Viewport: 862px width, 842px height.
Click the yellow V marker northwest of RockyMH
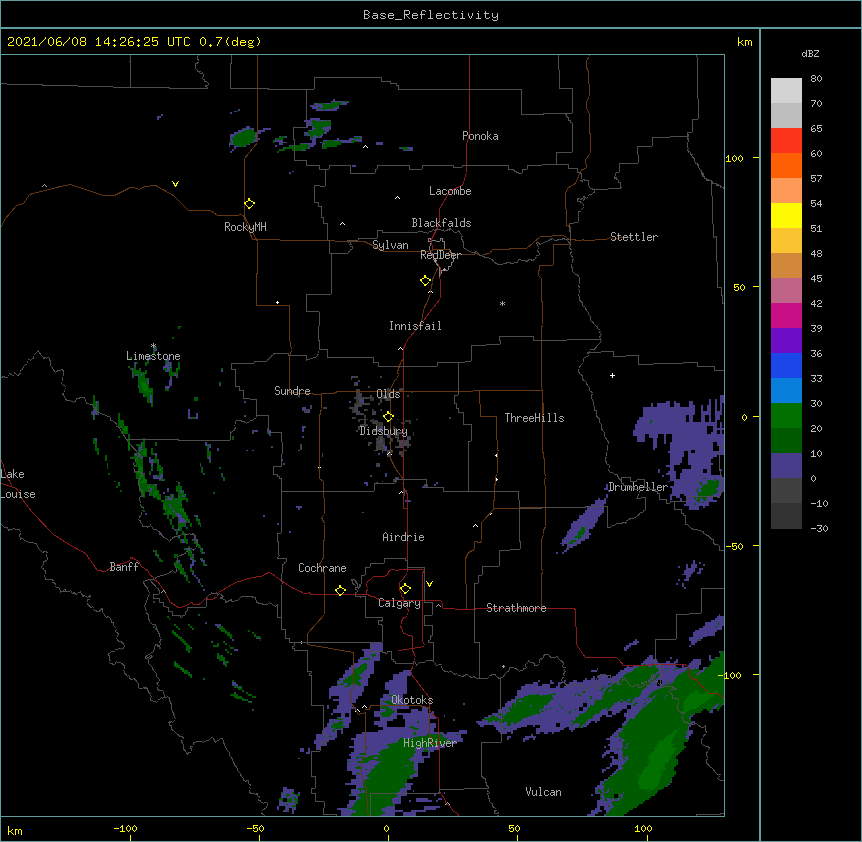175,184
